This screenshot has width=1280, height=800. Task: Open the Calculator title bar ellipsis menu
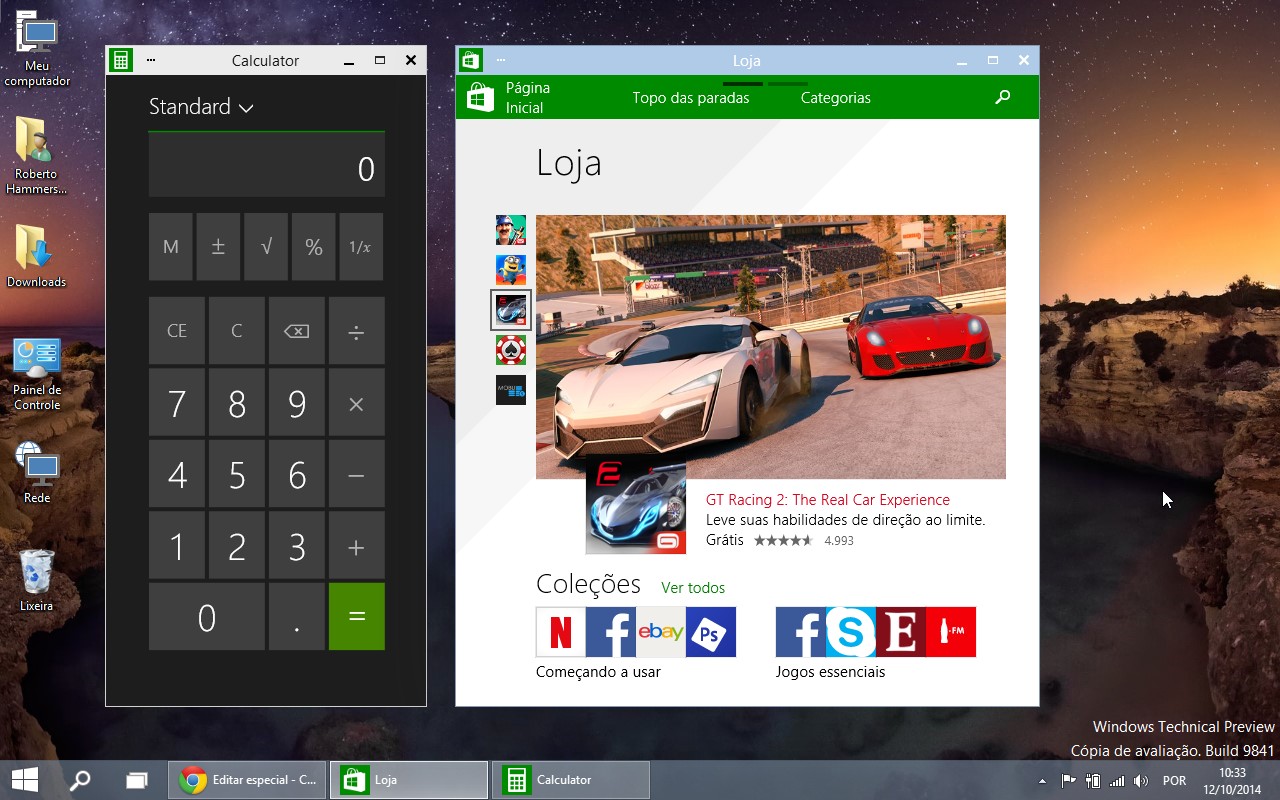coord(151,60)
